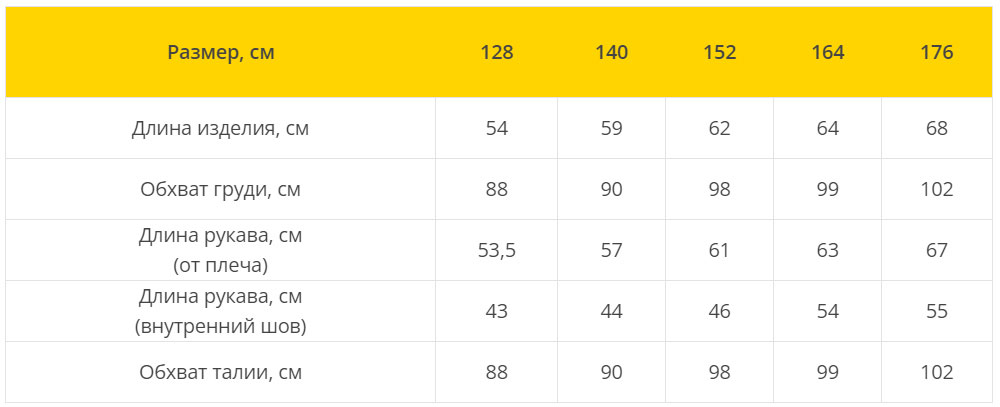Select the 128 size column header
This screenshot has height=407, width=1000.
[497, 52]
